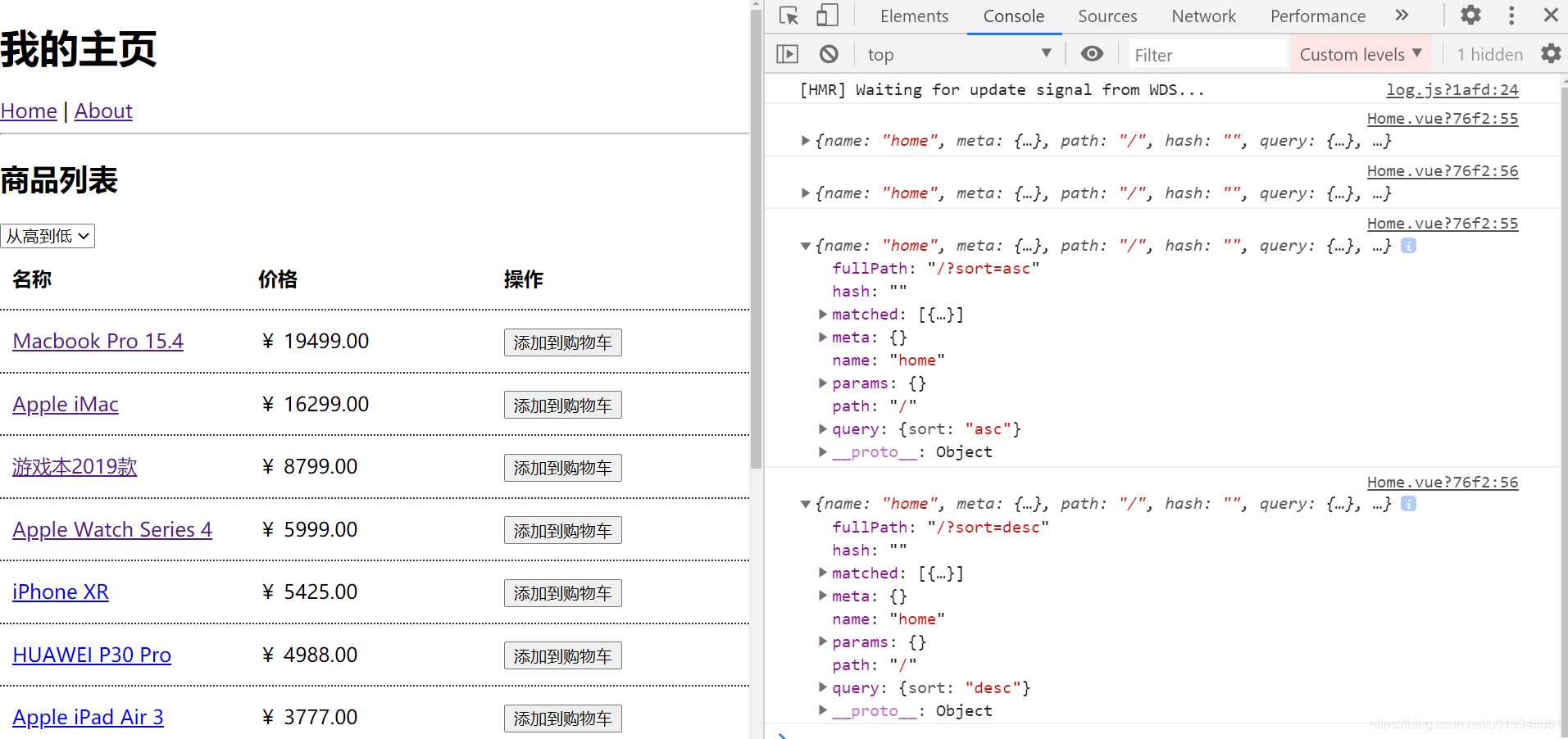This screenshot has height=739, width=1568.
Task: Expand query {sort: "desc"} entry
Action: point(823,688)
